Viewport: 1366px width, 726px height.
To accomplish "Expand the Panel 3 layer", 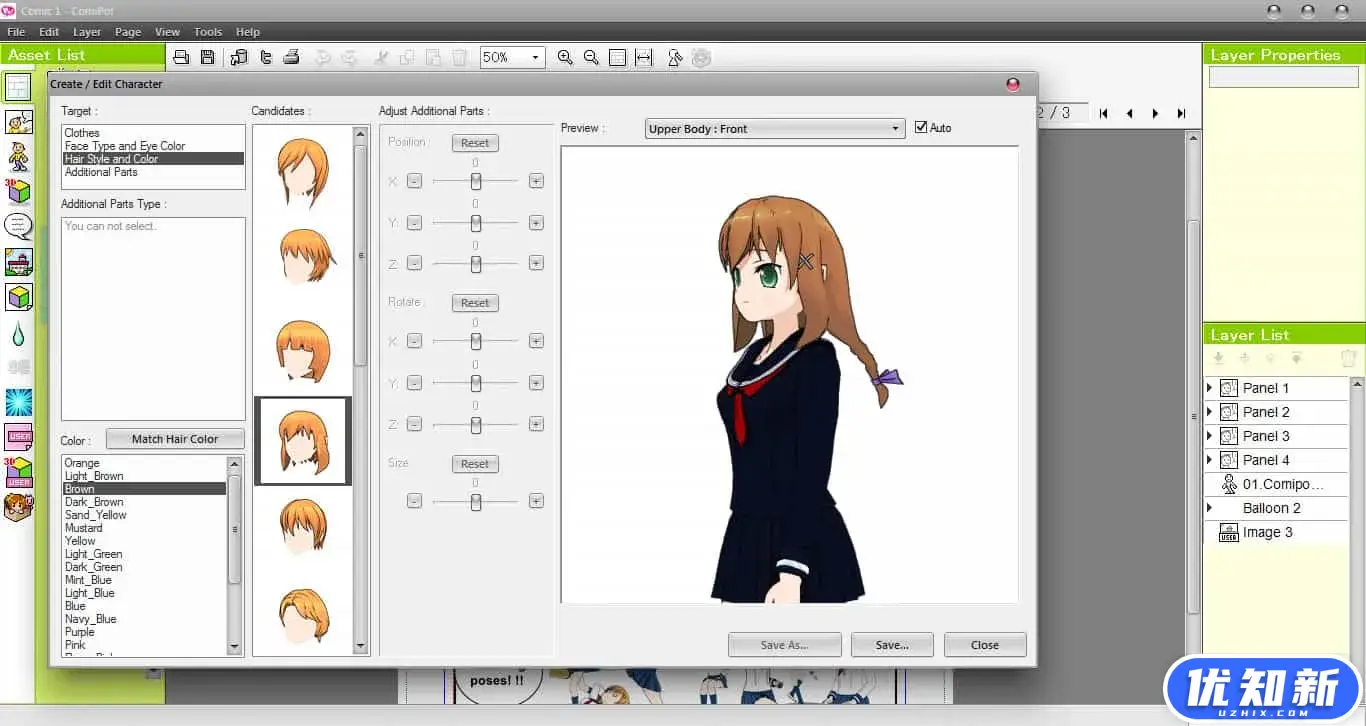I will [1209, 436].
